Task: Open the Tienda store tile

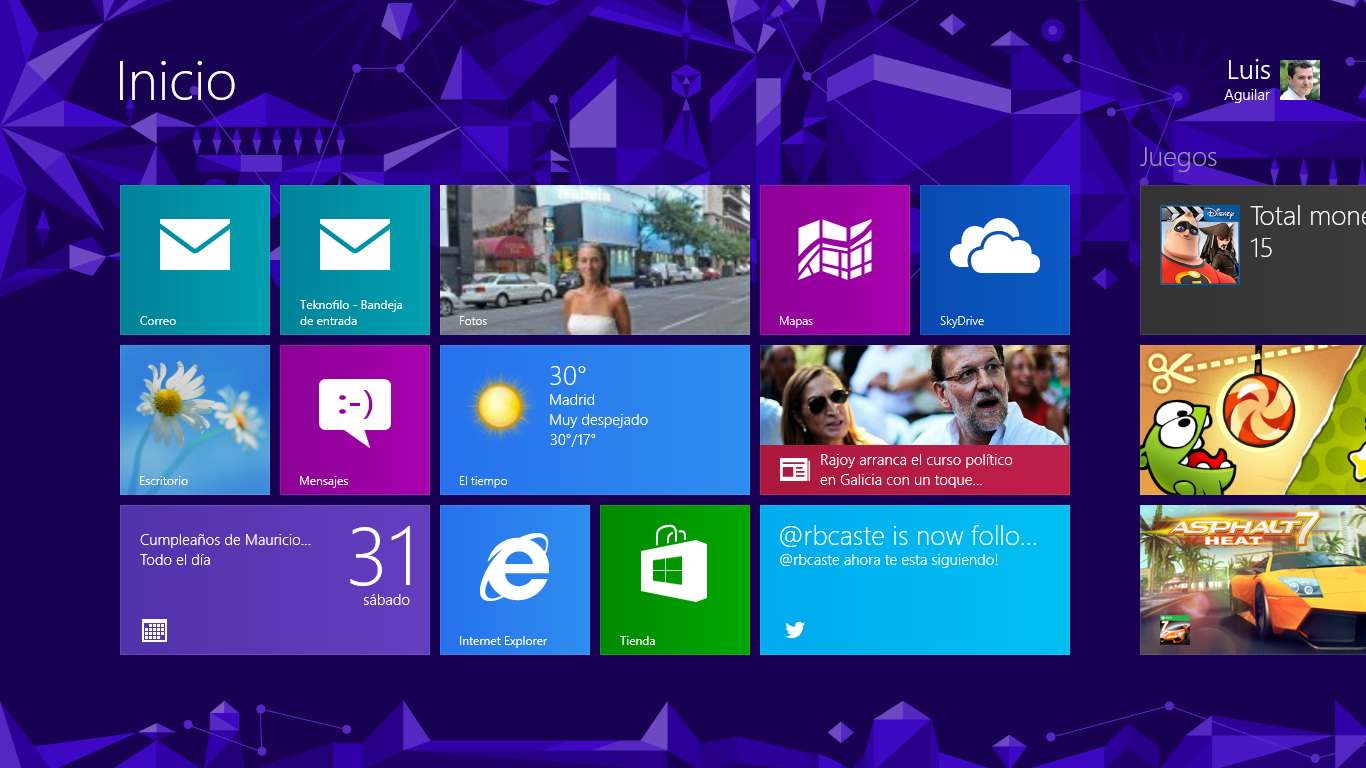Action: click(x=675, y=580)
